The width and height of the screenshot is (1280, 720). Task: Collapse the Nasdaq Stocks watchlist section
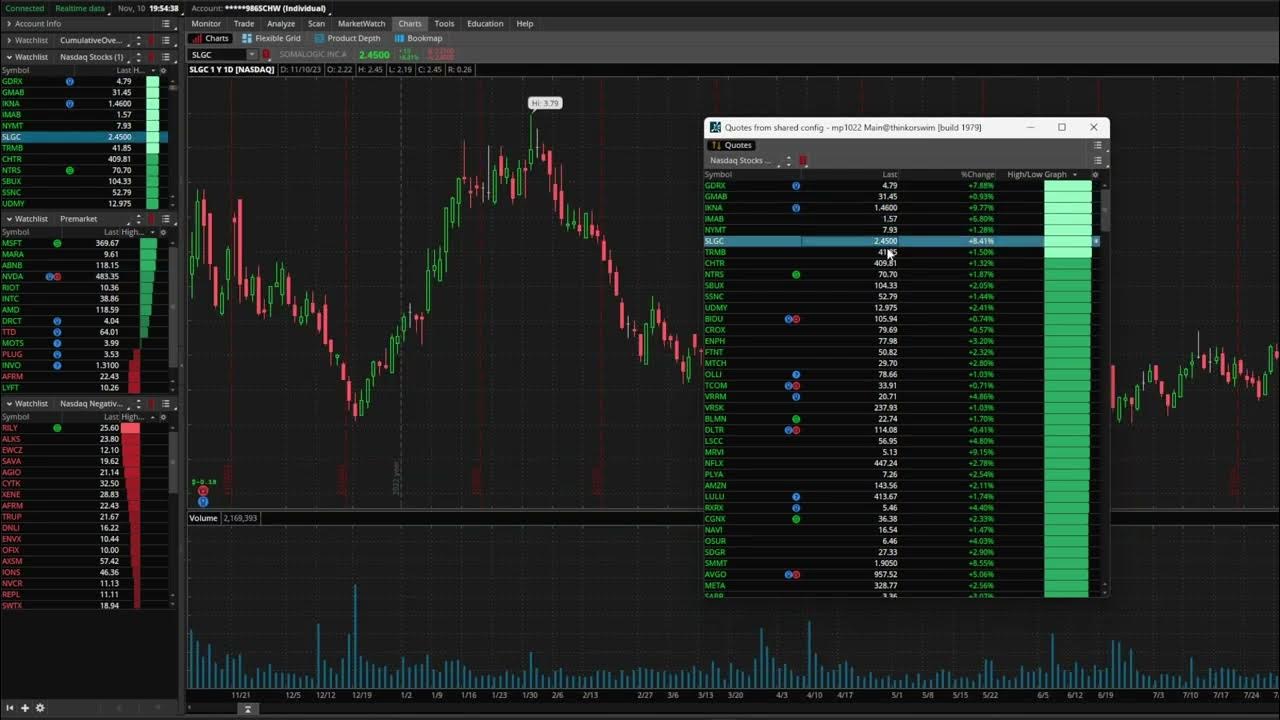(9, 57)
